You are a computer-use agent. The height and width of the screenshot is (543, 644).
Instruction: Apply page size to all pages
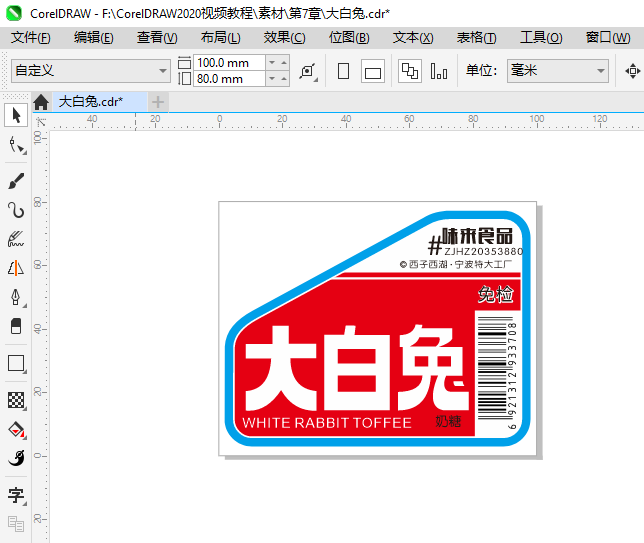(409, 71)
